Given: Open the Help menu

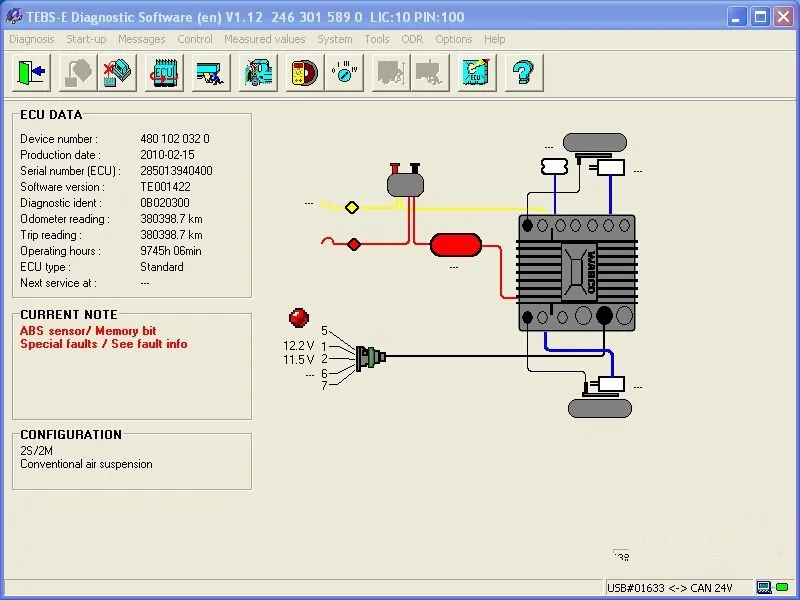Looking at the screenshot, I should pos(494,39).
